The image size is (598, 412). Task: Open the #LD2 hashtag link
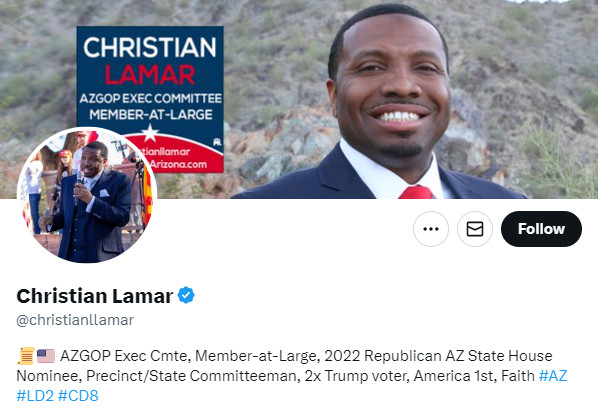(x=35, y=396)
